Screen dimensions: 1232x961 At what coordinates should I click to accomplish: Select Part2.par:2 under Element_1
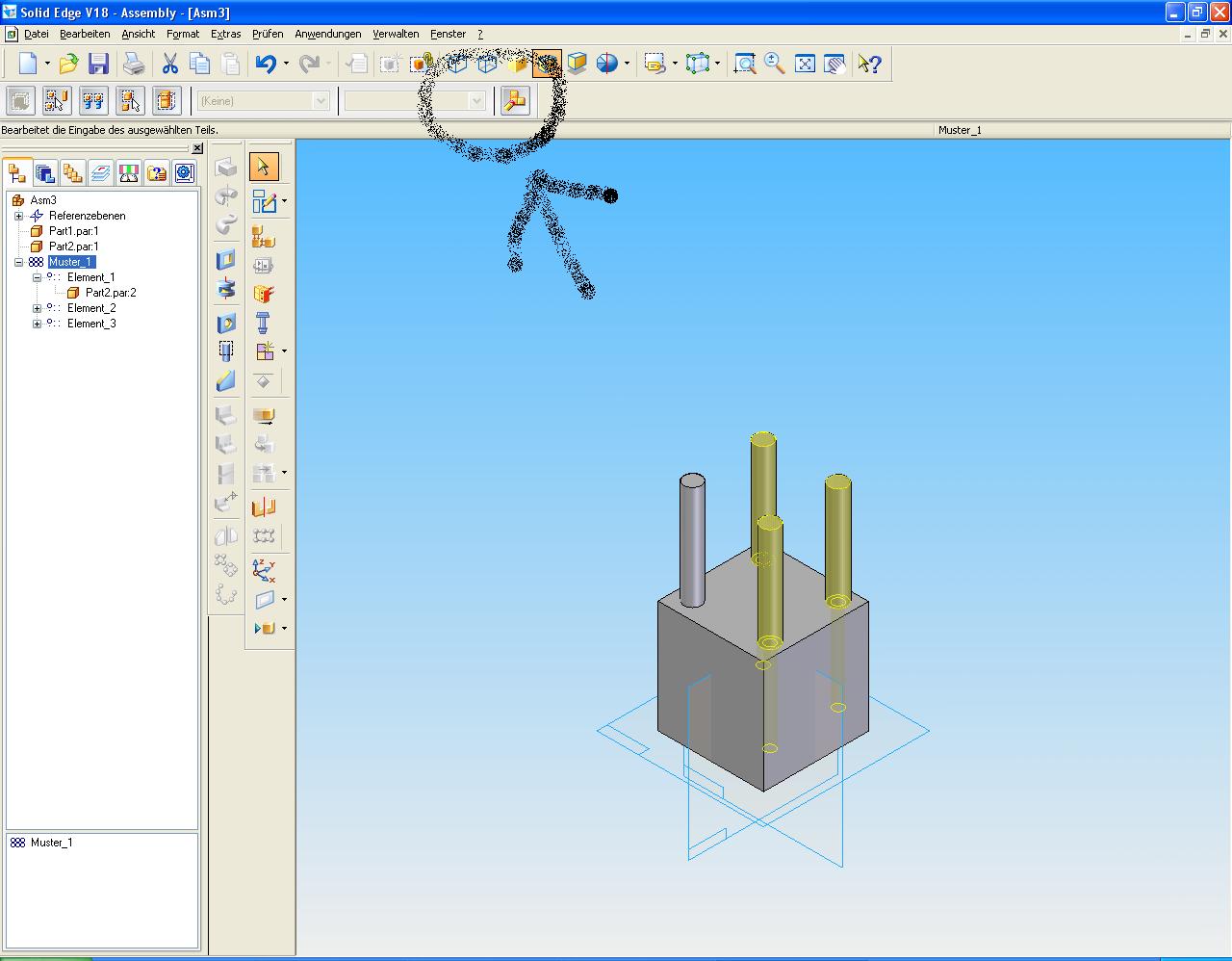click(111, 293)
